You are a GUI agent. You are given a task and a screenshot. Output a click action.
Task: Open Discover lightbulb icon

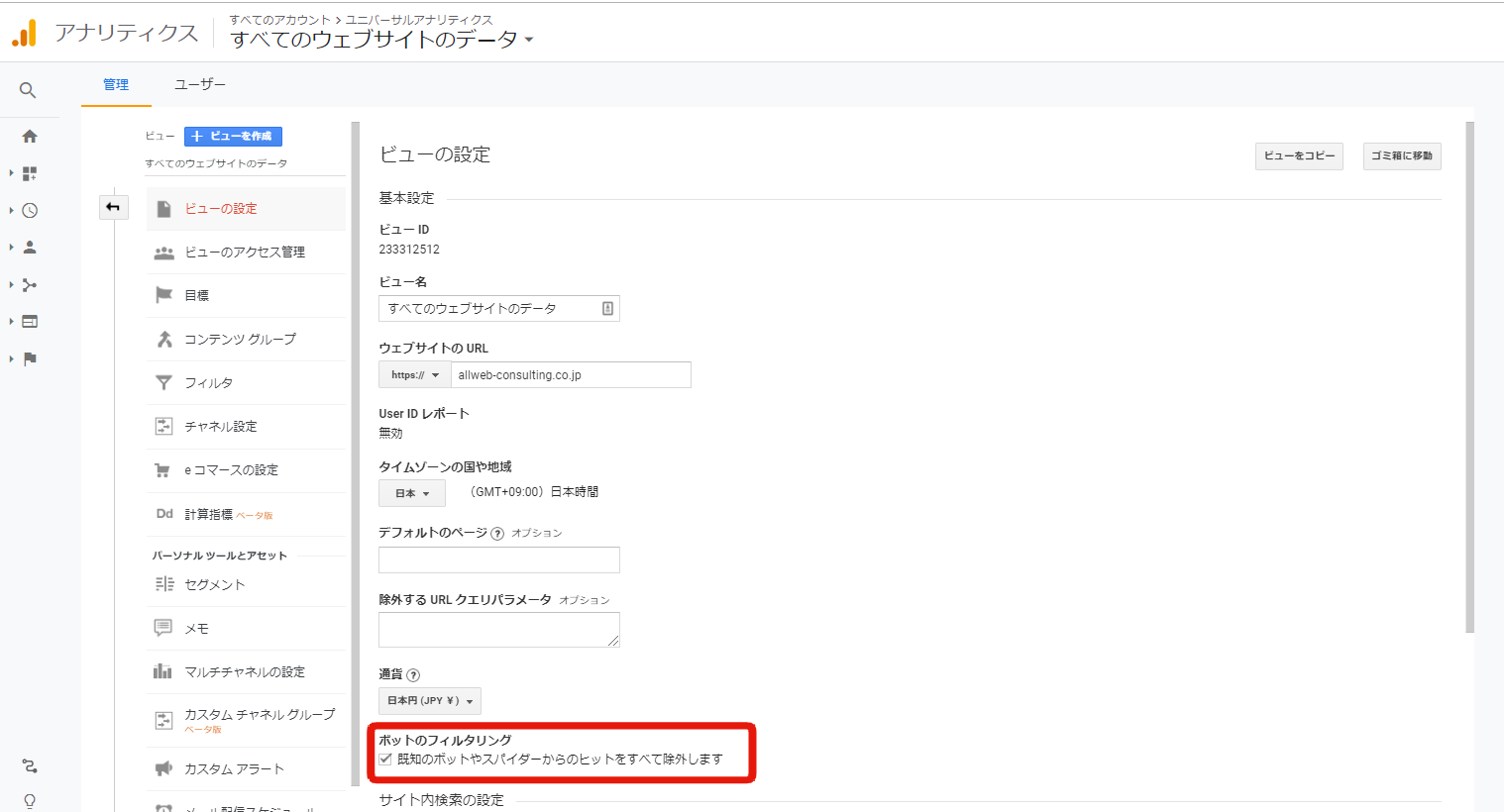[30, 801]
